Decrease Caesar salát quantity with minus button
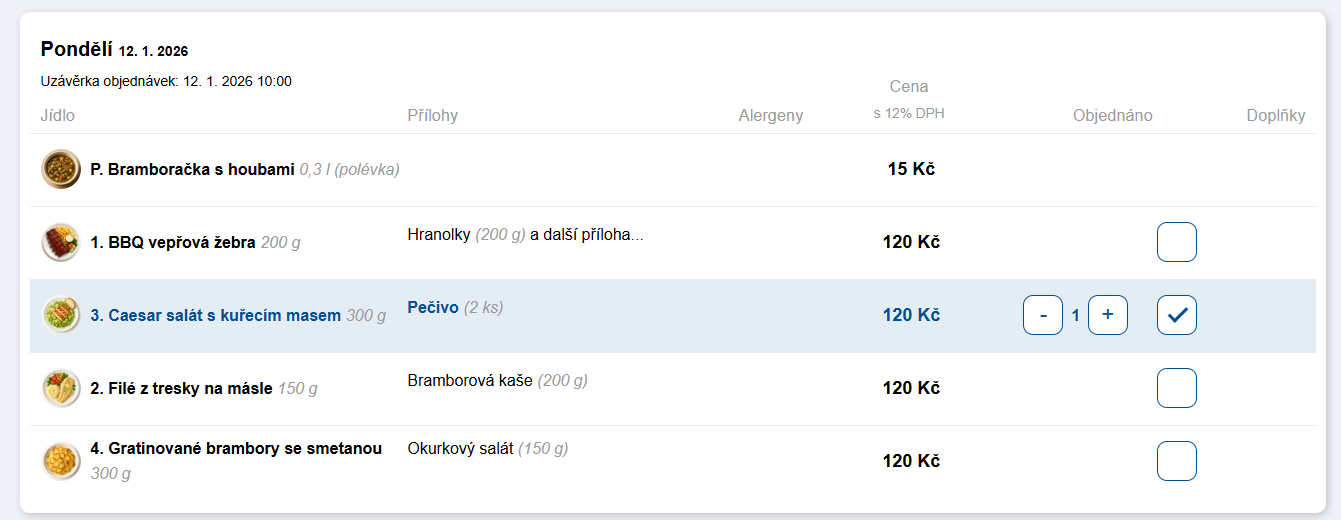 point(1043,315)
